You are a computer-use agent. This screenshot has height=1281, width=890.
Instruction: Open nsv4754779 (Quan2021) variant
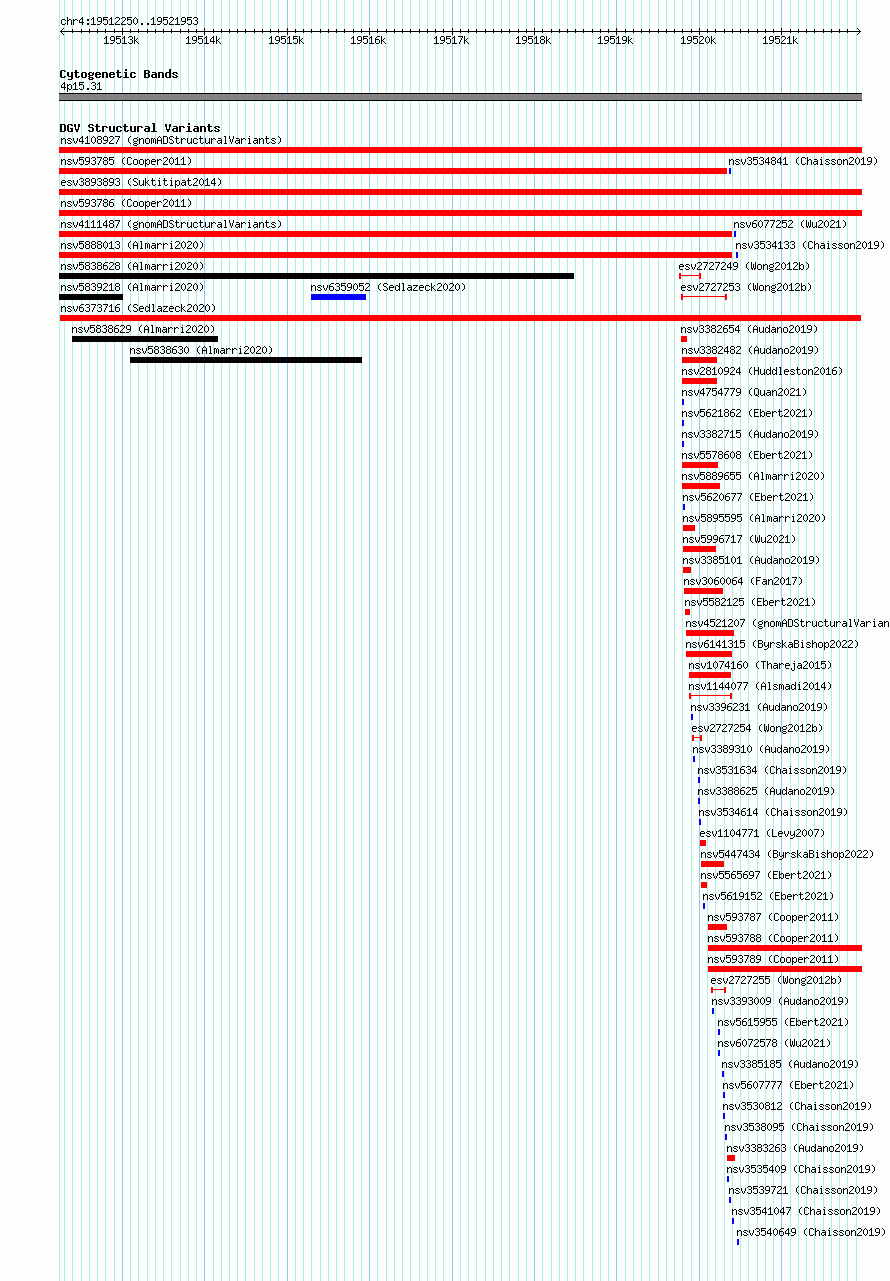coord(745,392)
